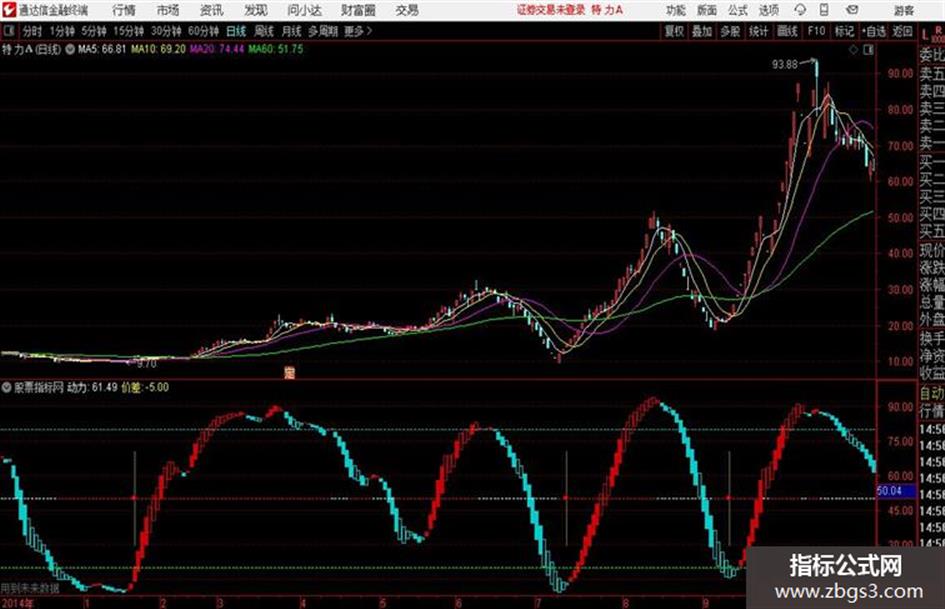The image size is (945, 609).
Task: Open the envelope messages icon
Action: [852, 10]
